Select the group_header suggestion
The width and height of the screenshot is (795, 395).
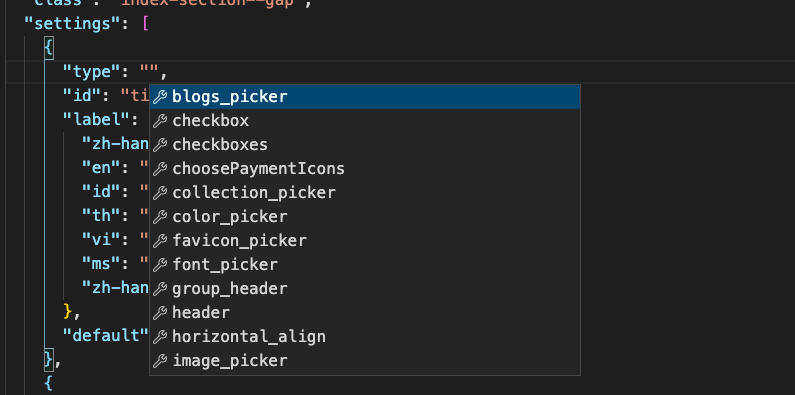365,289
